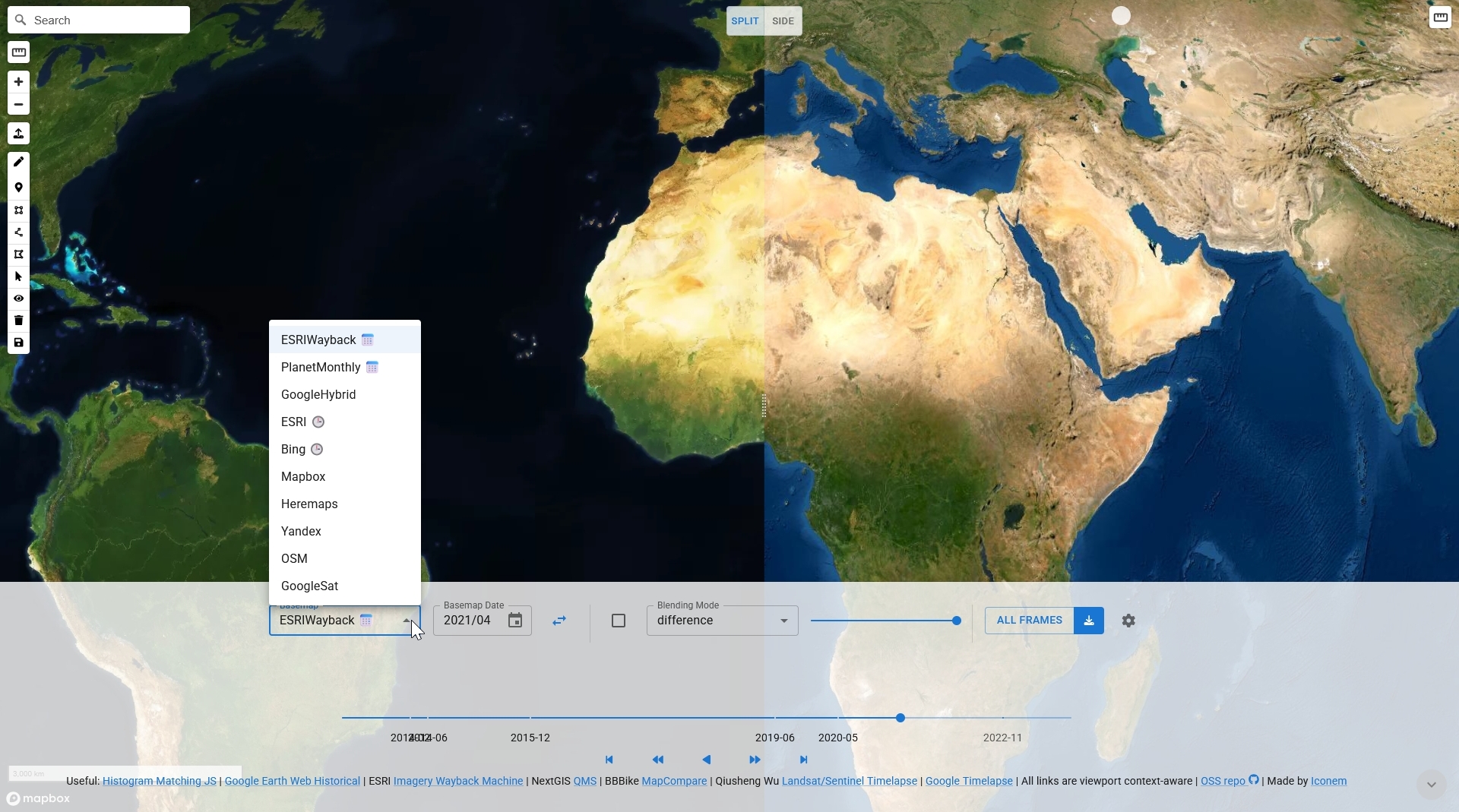Open the upload file tool
Screen dimensions: 1459x812
(18, 134)
